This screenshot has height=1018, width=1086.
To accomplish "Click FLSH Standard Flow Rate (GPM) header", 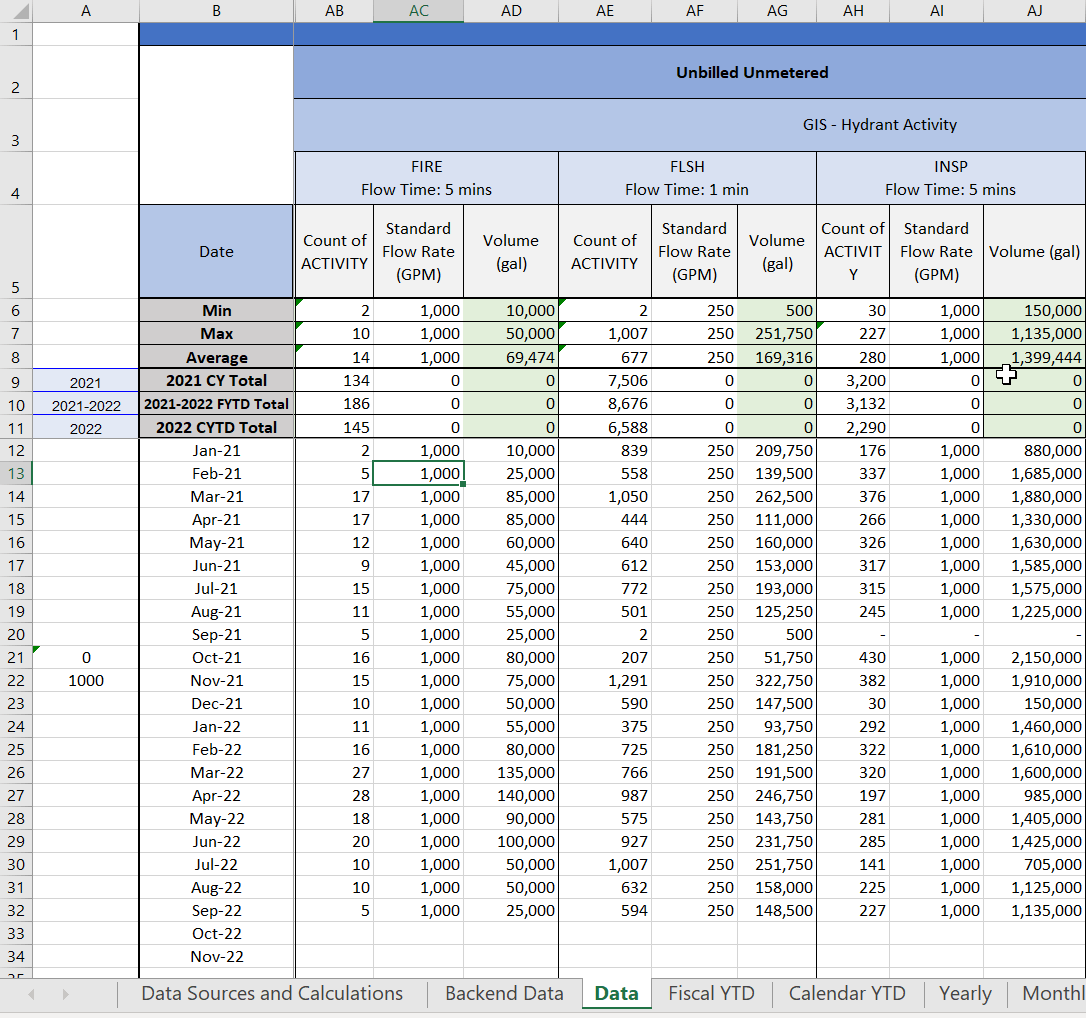I will click(x=695, y=251).
